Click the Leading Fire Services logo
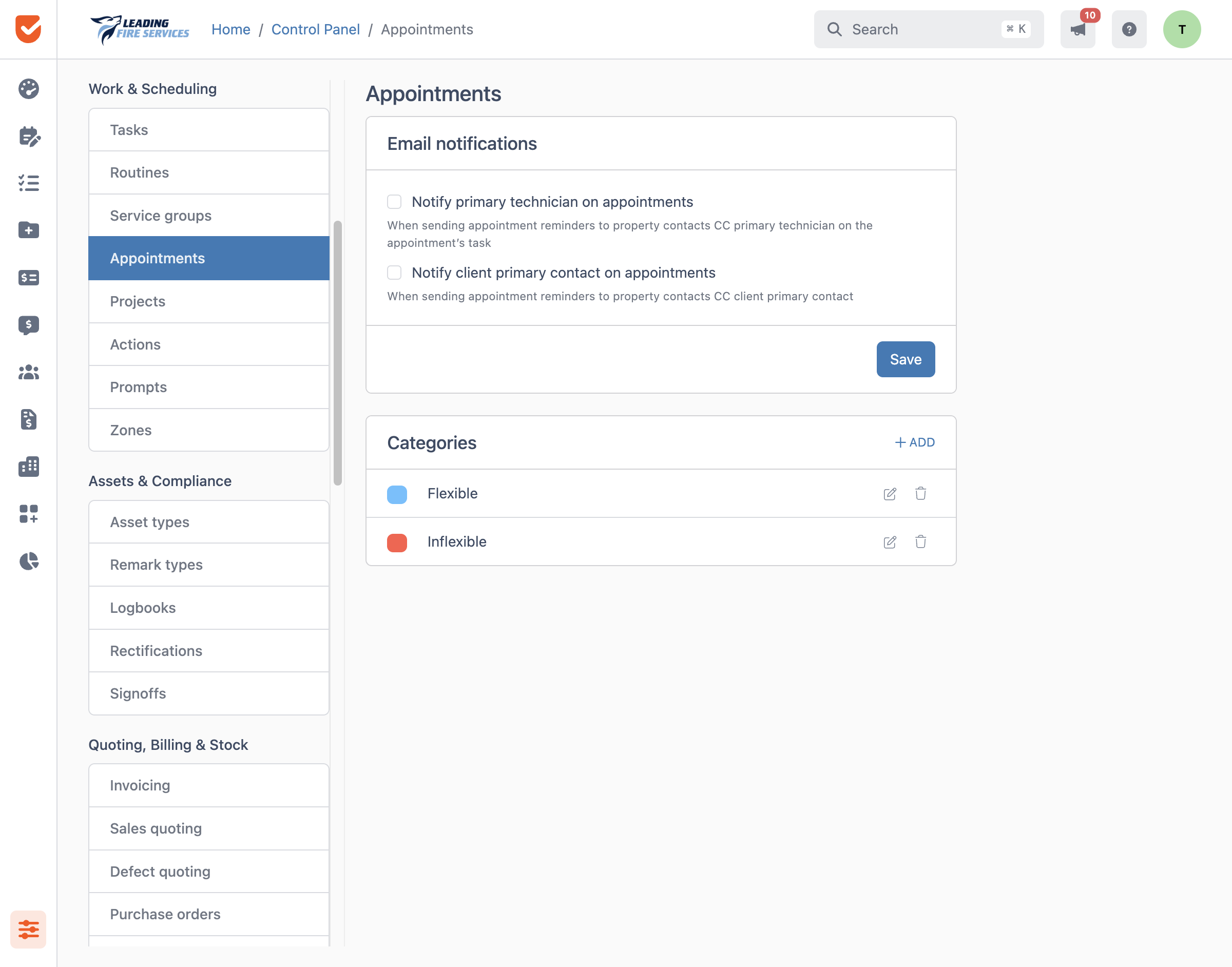1232x967 pixels. point(139,29)
